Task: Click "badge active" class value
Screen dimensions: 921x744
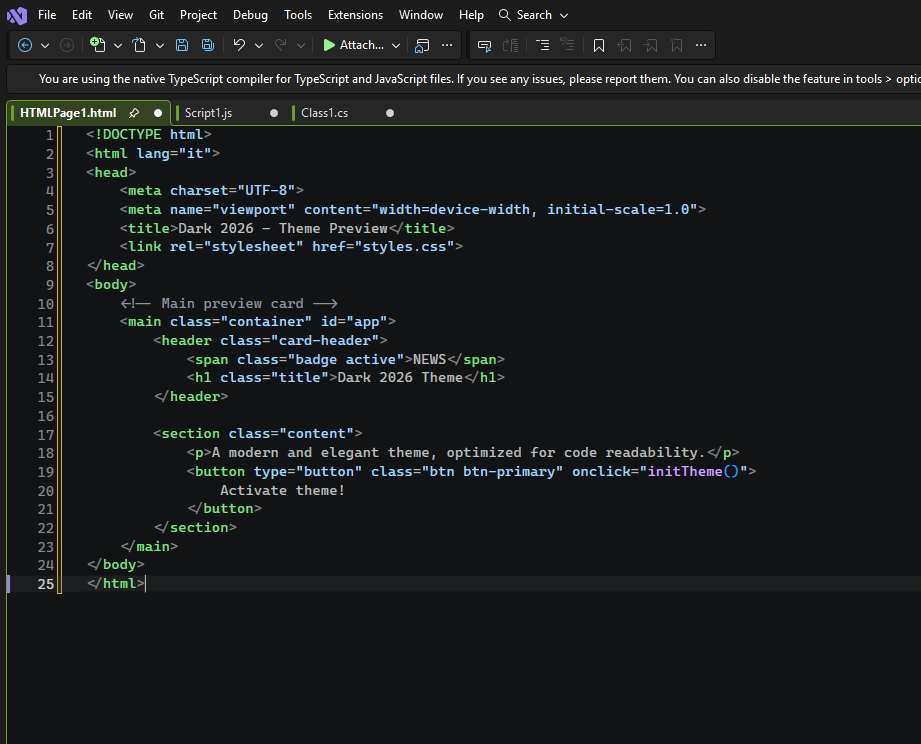Action: [x=346, y=359]
